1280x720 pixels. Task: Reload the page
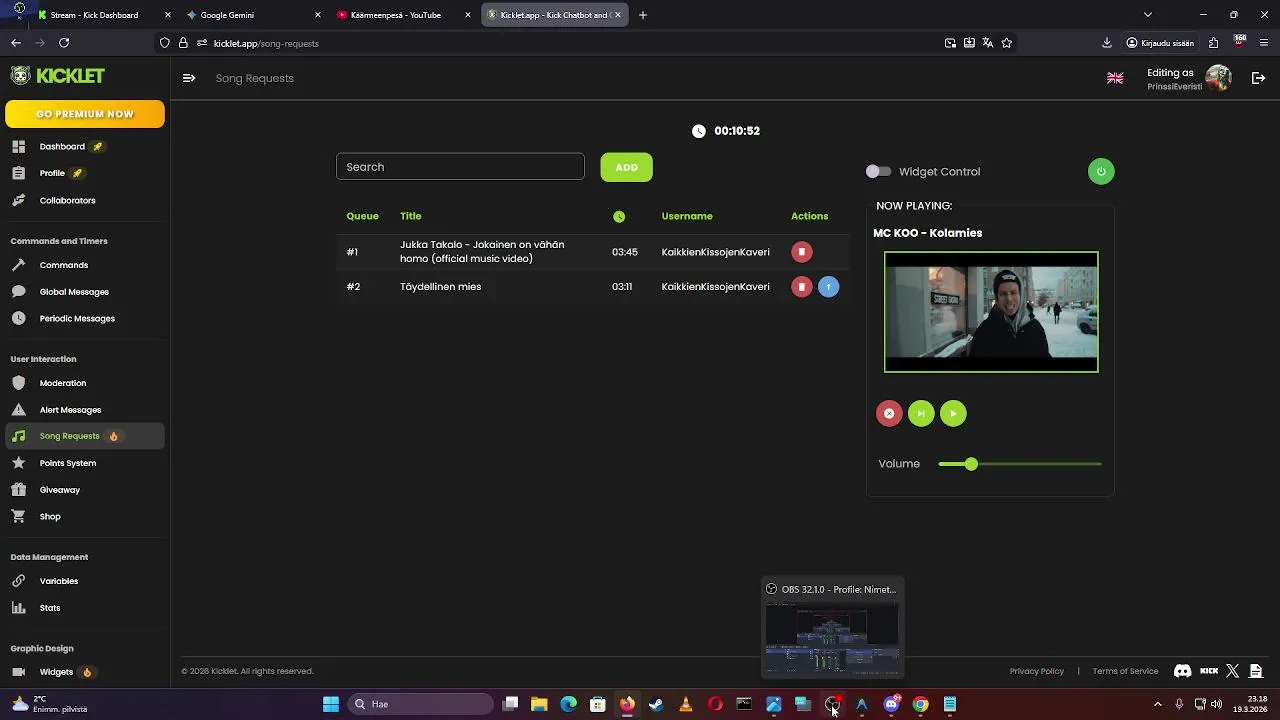[x=64, y=43]
